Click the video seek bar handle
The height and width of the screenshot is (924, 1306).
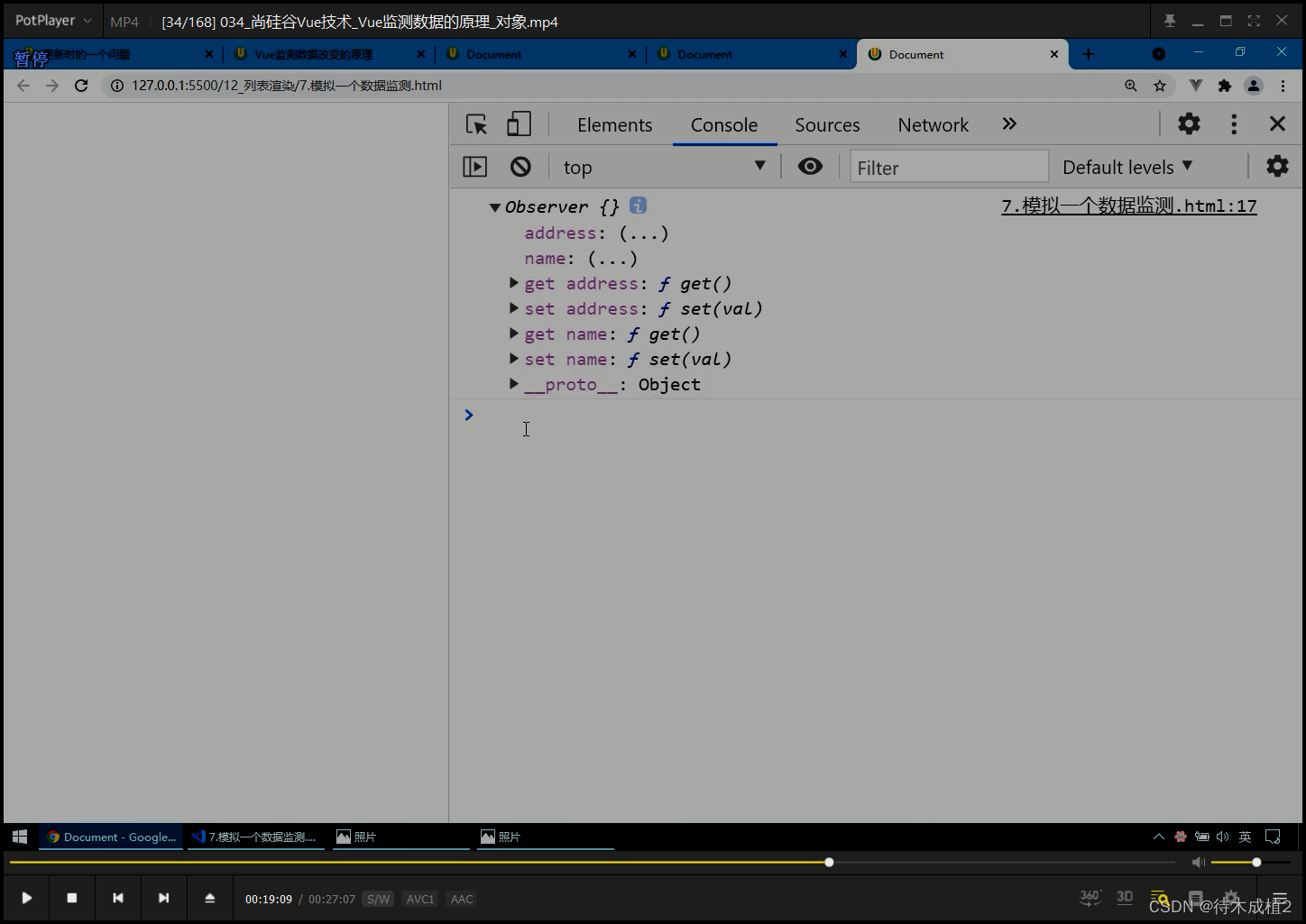click(x=829, y=863)
